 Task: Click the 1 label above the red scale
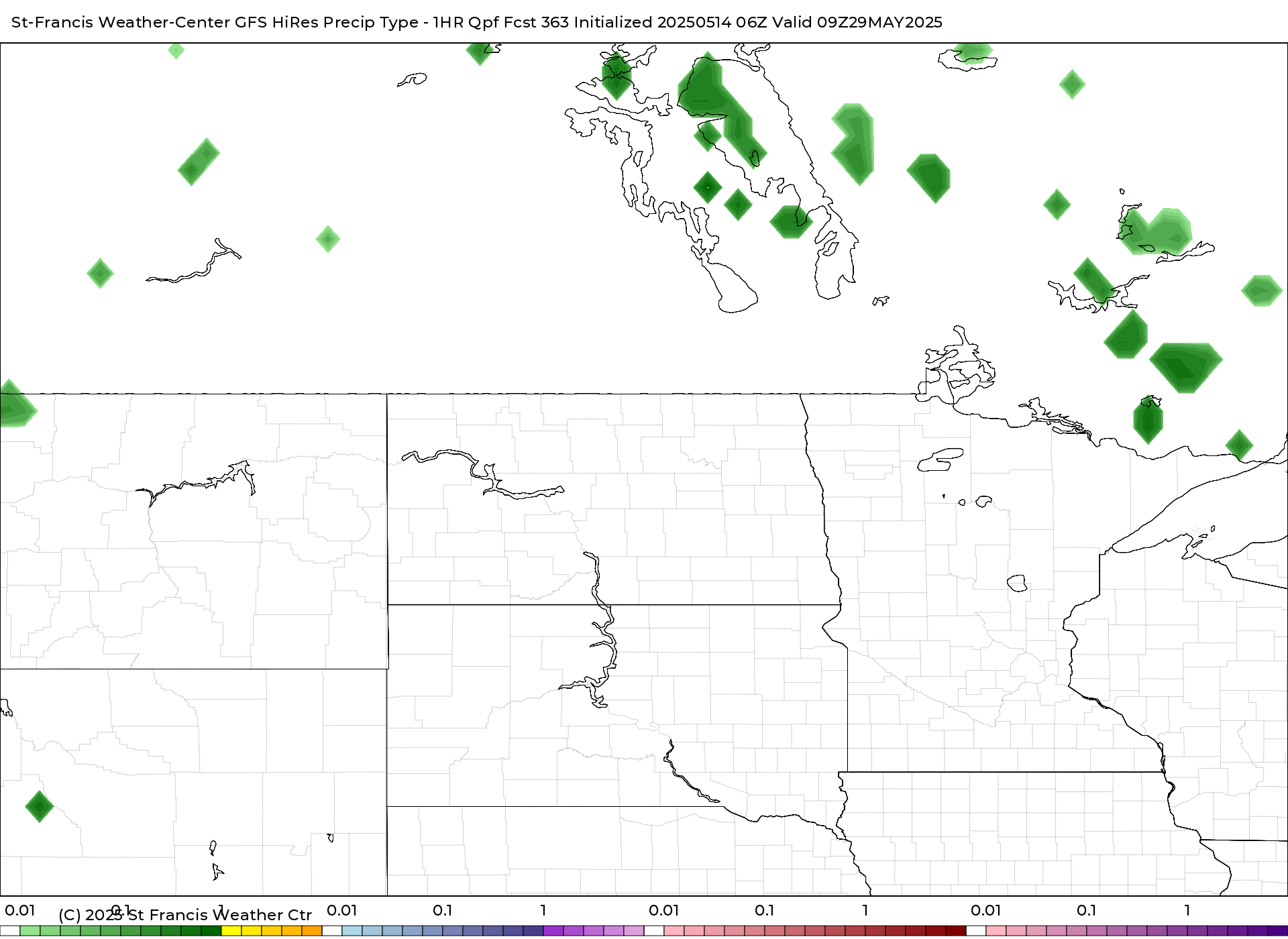pos(865,910)
